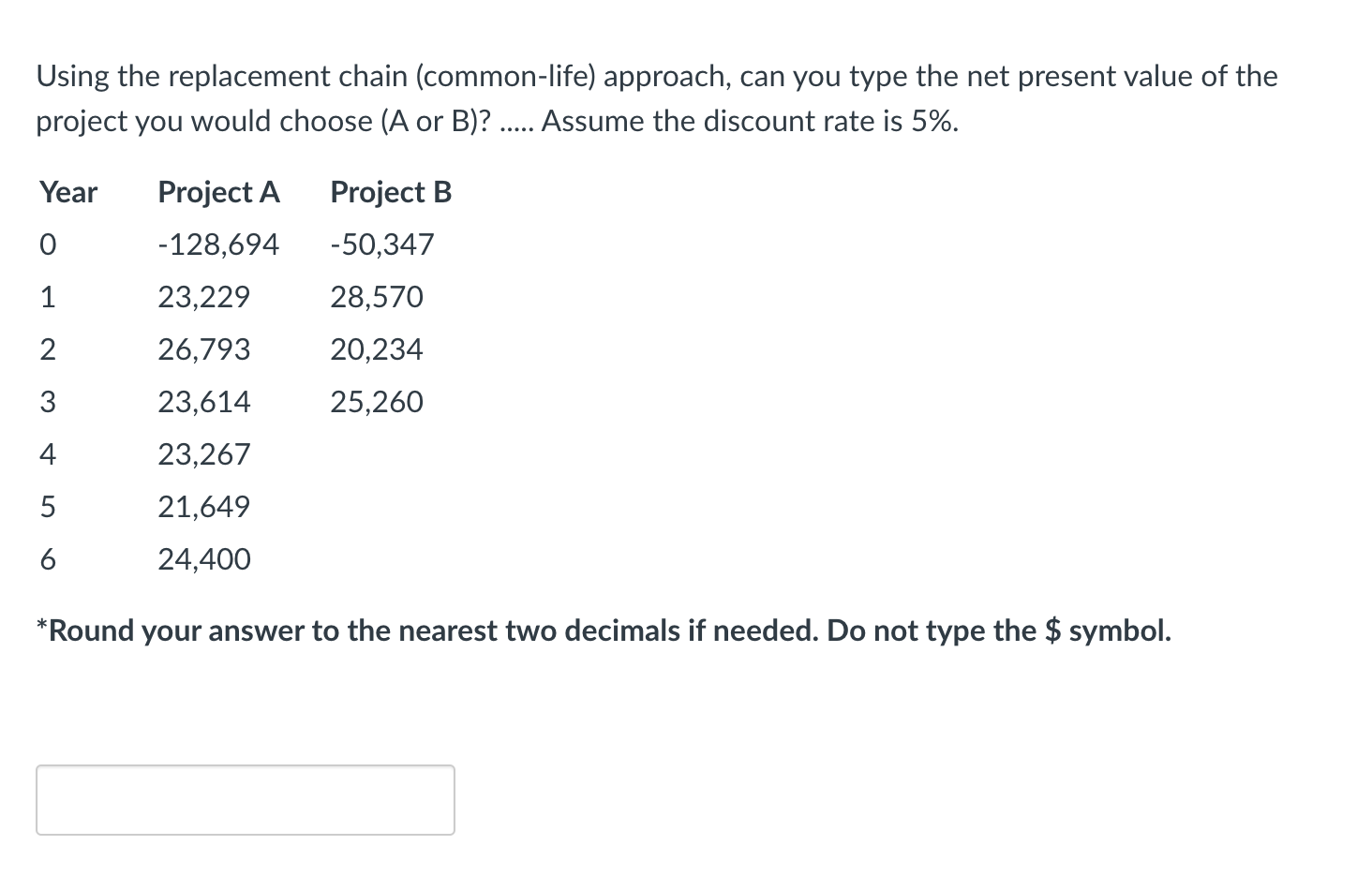Select the value -50,347 in Project B
The image size is (1372, 890).
point(380,244)
